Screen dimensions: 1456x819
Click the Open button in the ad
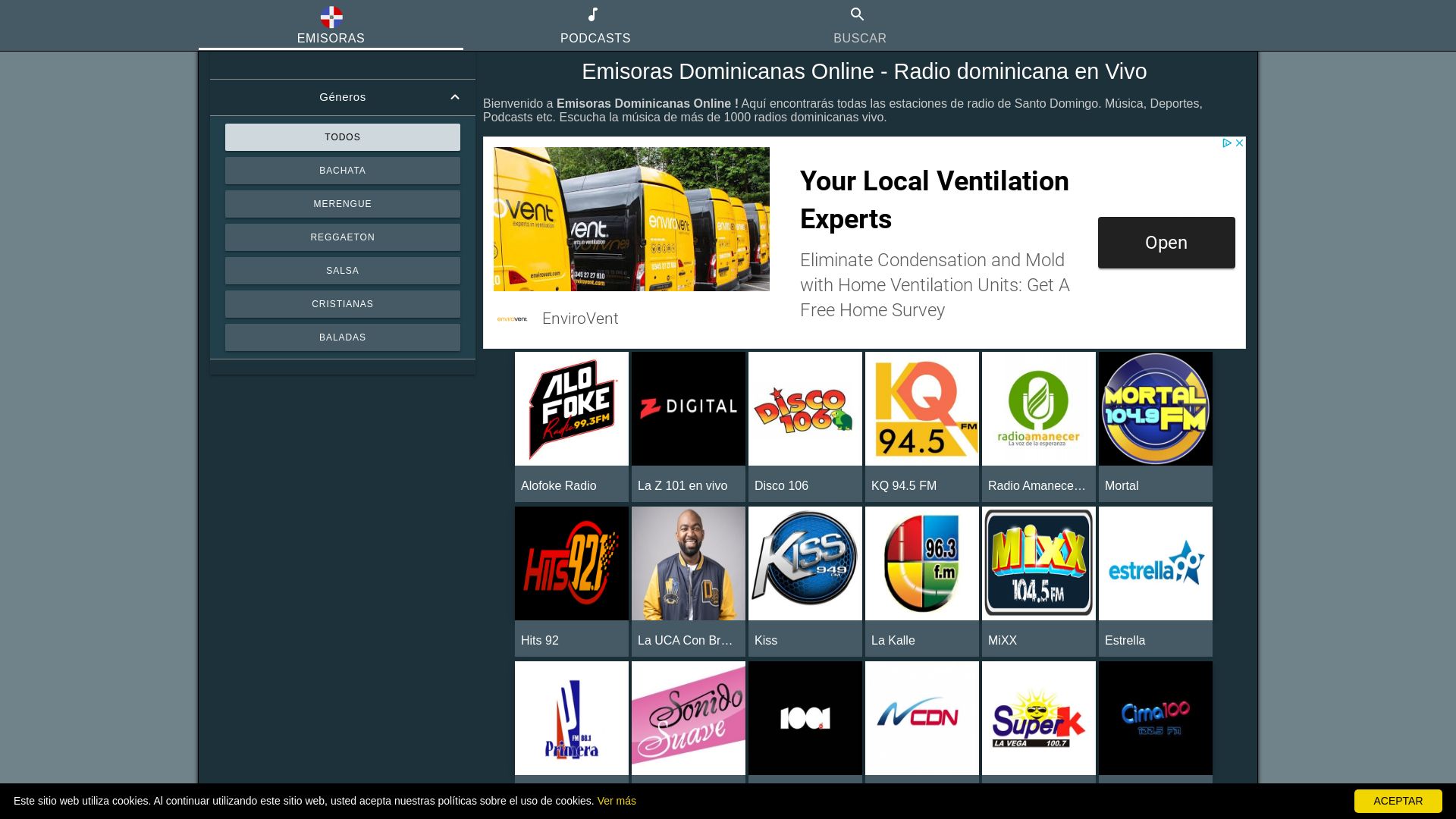(x=1166, y=243)
